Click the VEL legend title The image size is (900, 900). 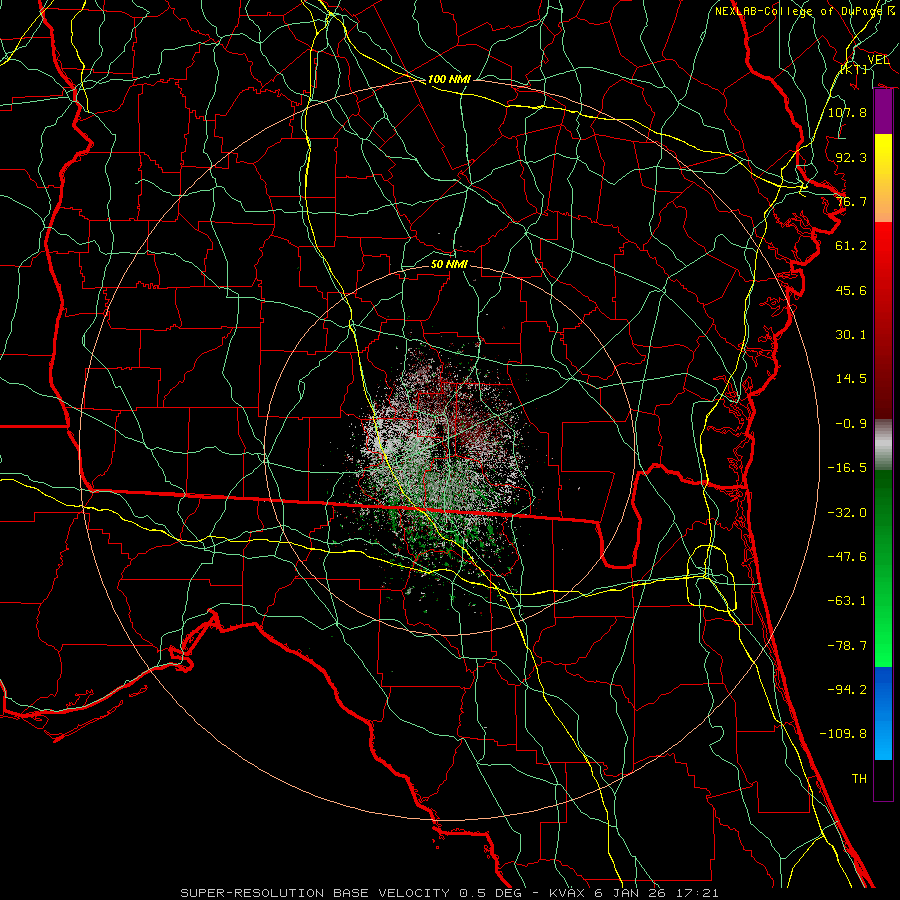pyautogui.click(x=878, y=60)
